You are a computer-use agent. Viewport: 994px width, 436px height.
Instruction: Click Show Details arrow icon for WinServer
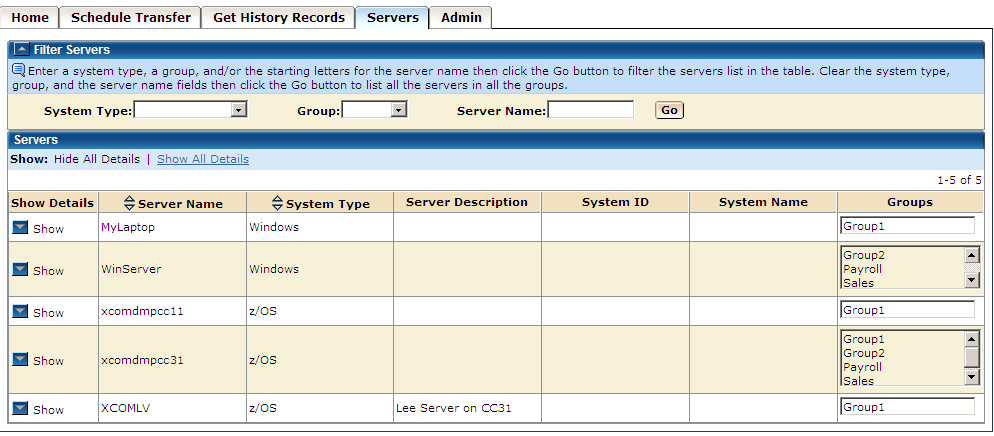(21, 270)
